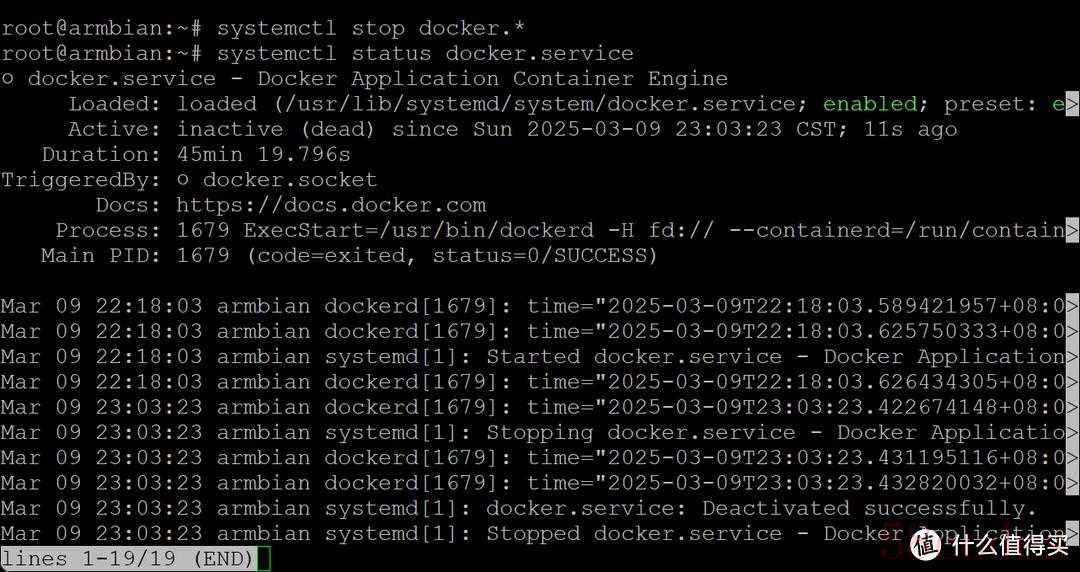Image resolution: width=1080 pixels, height=572 pixels.
Task: Click the systemctl status docker.service command
Action: tap(425, 54)
